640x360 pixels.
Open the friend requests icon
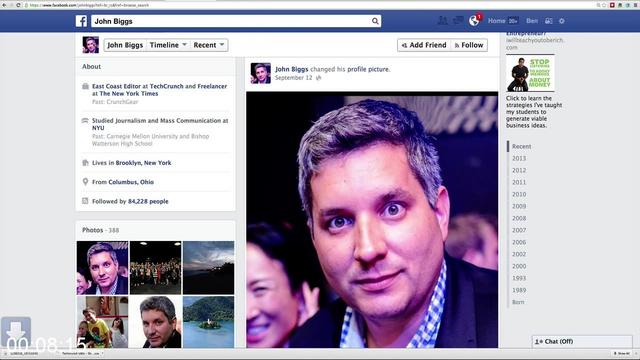pos(442,20)
